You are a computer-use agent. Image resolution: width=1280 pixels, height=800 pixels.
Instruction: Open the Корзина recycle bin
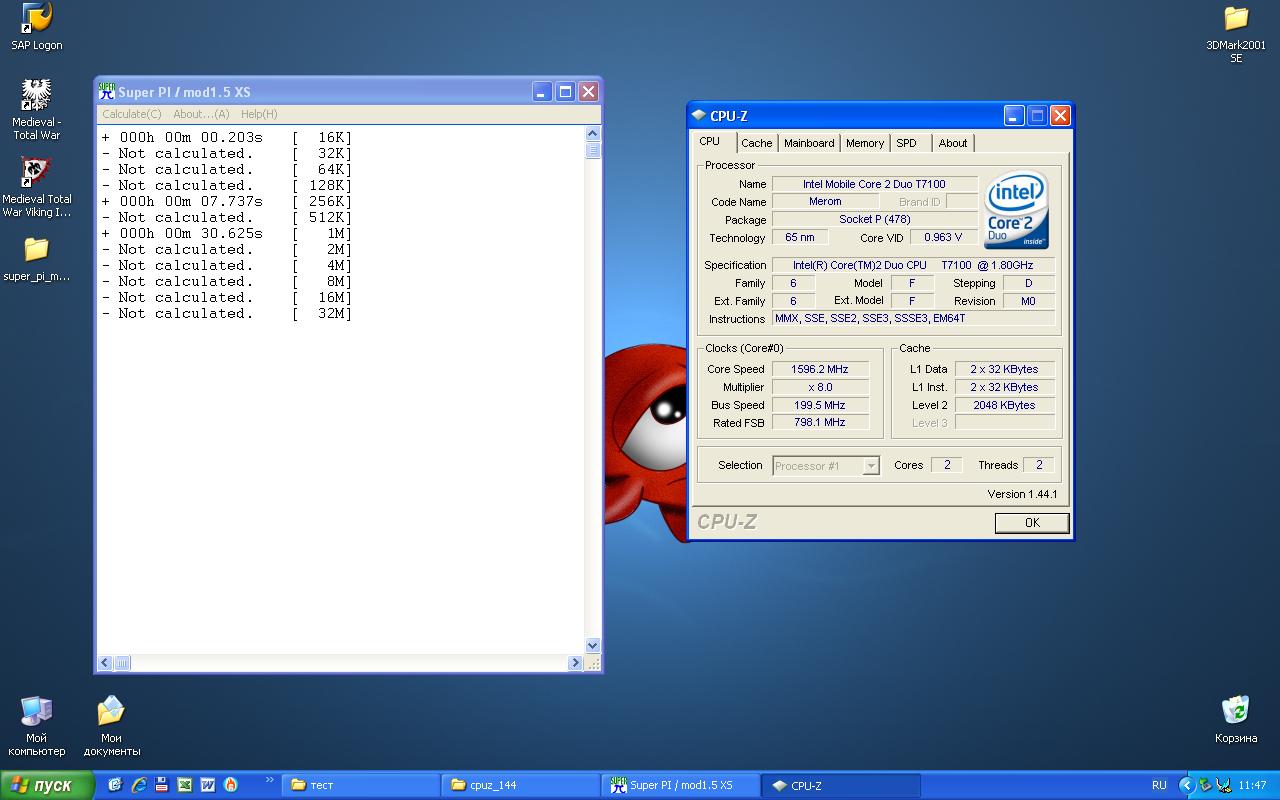(1236, 720)
